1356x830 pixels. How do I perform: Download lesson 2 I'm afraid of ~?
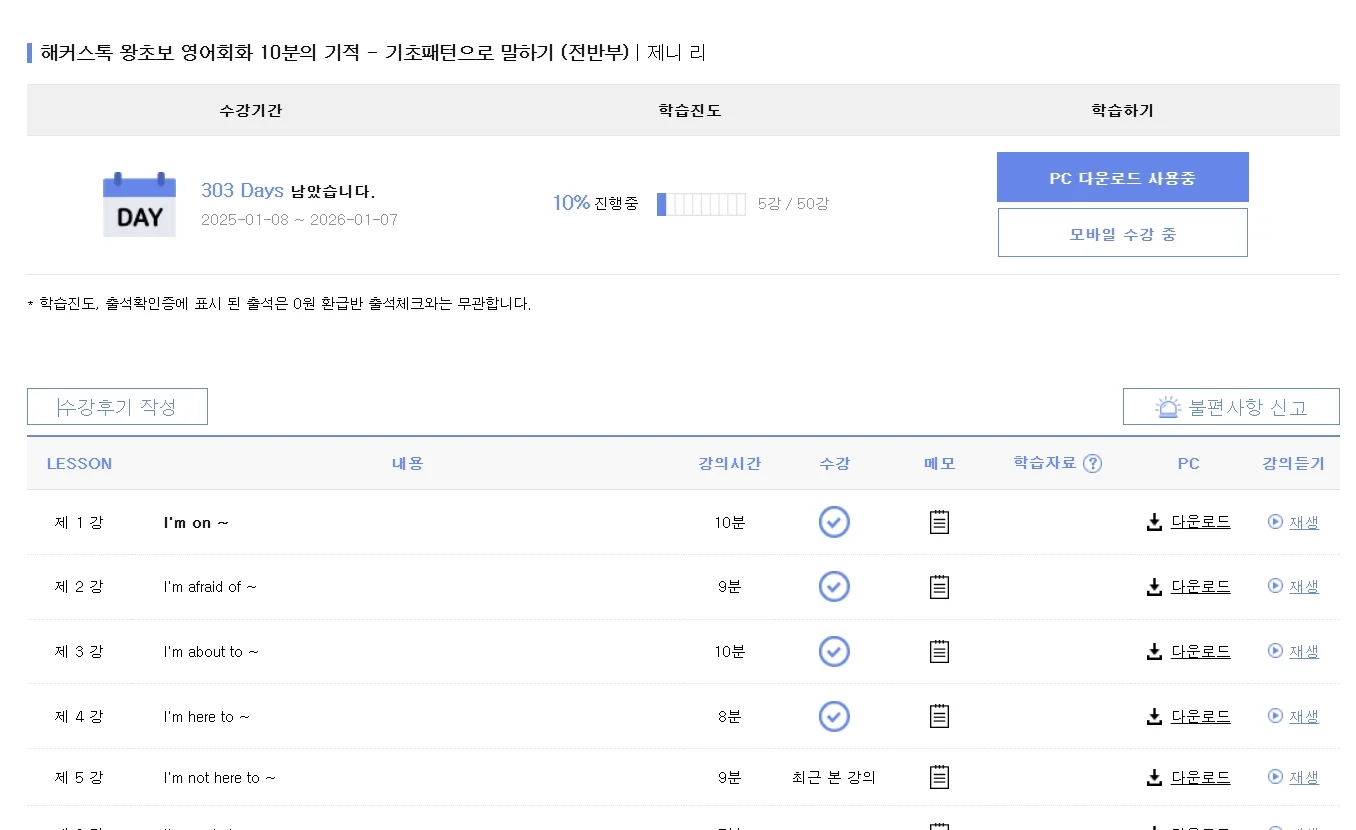tap(1188, 587)
